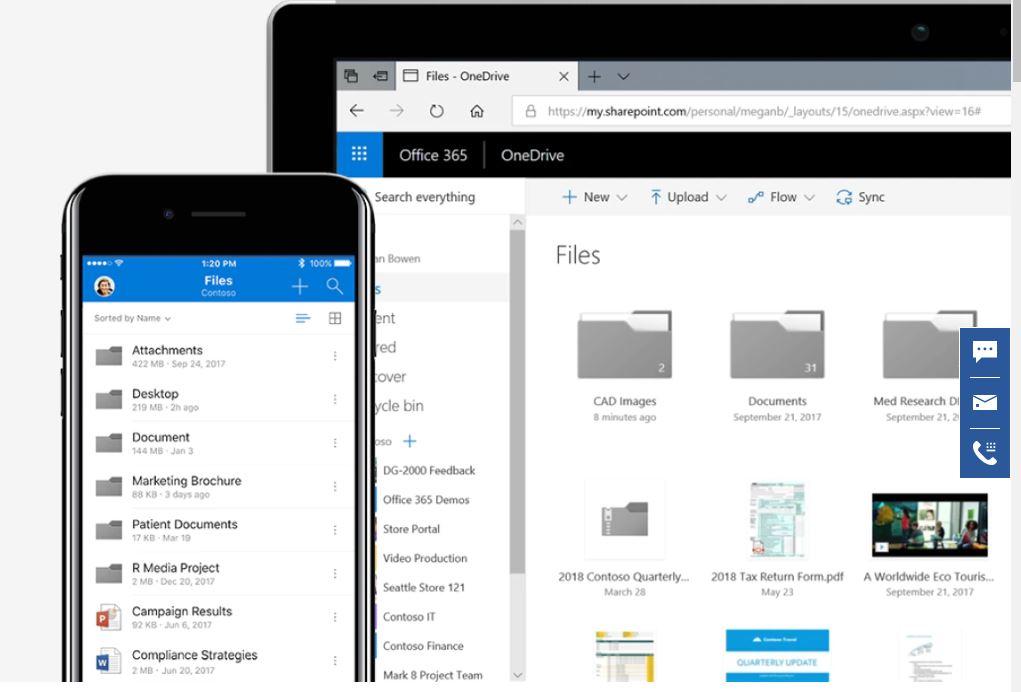
Task: Select Store Portal in sidebar
Action: click(412, 529)
